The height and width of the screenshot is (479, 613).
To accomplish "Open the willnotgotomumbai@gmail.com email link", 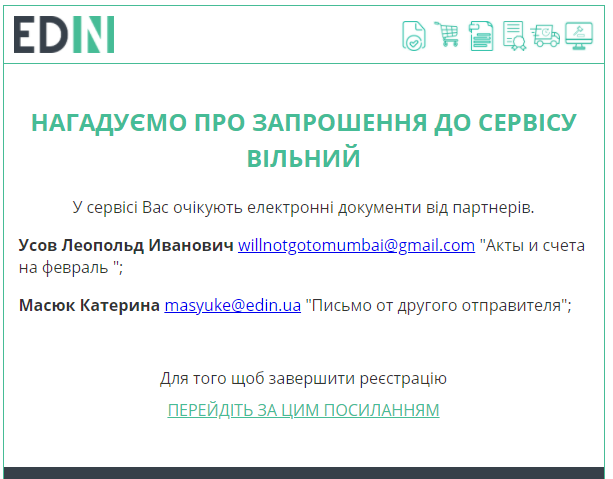I will pos(356,246).
